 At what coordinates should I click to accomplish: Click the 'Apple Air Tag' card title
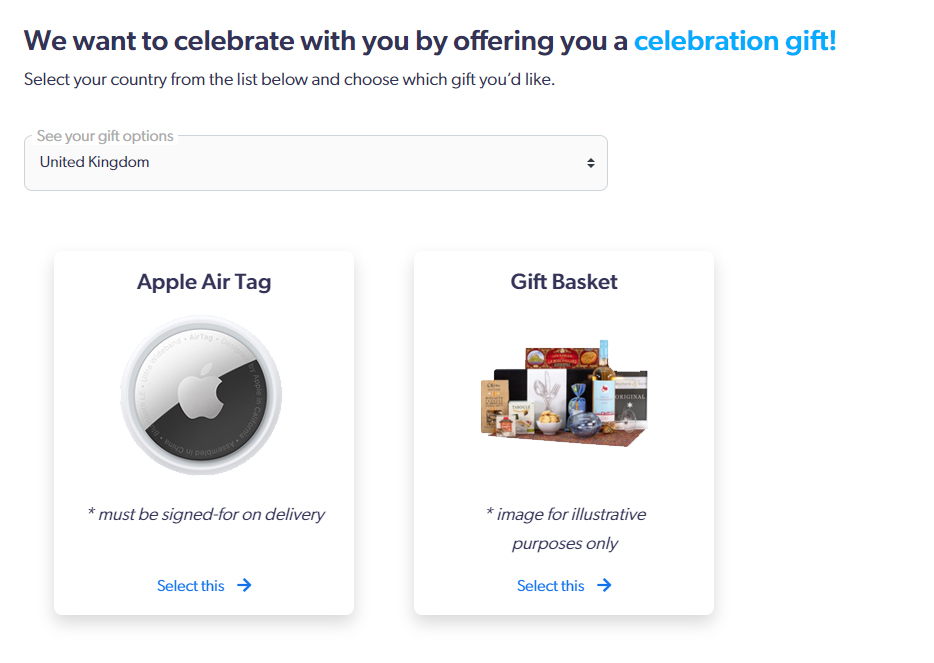click(x=204, y=282)
